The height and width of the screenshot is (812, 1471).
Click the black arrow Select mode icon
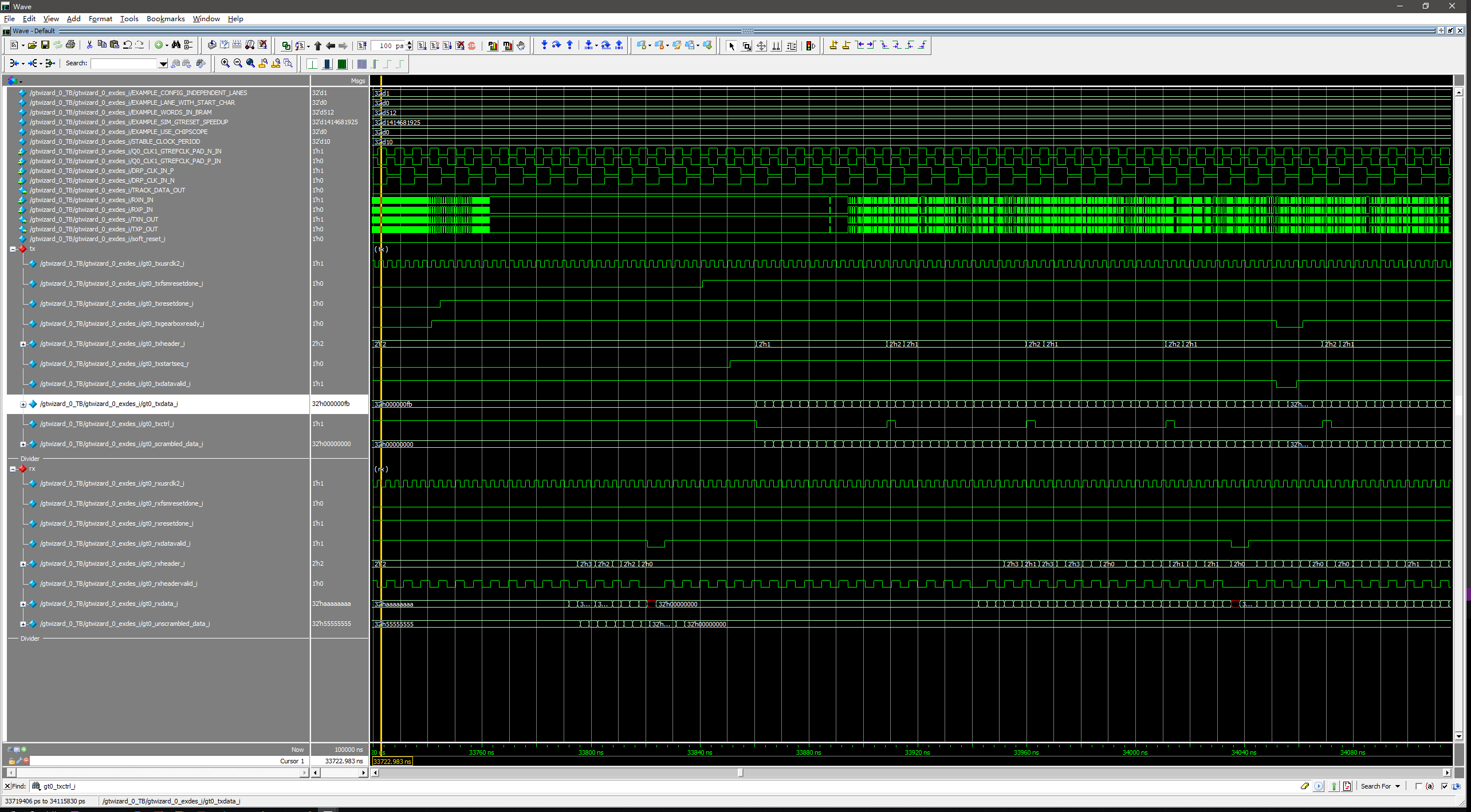(x=731, y=46)
